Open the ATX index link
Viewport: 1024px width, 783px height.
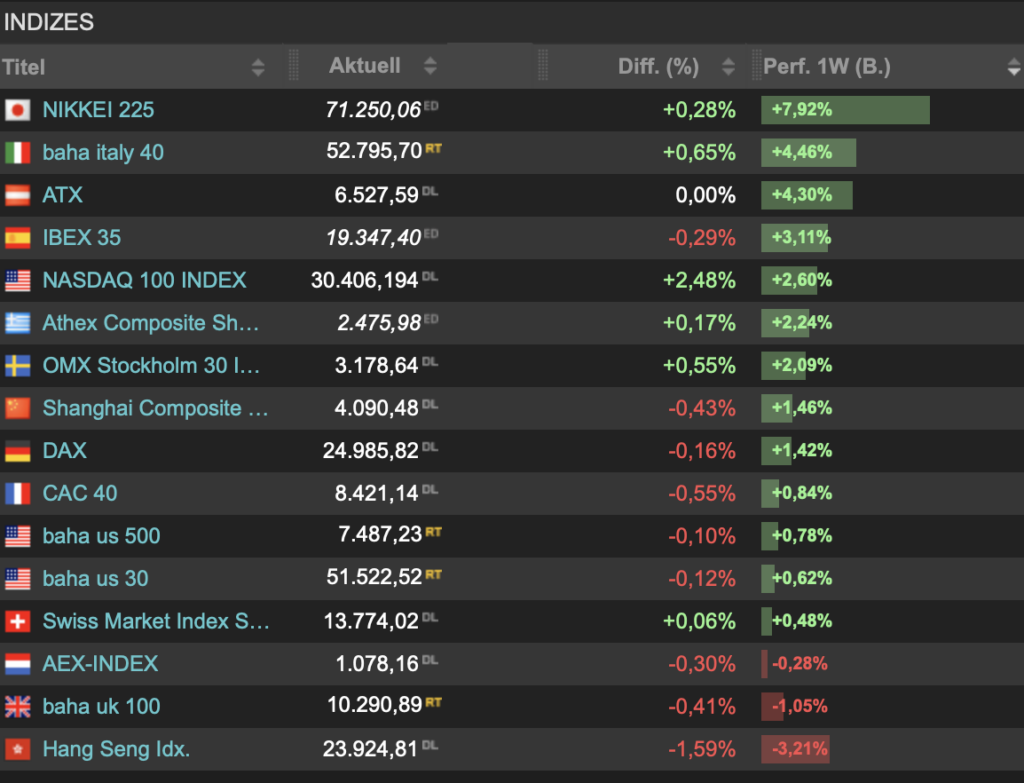tap(63, 195)
